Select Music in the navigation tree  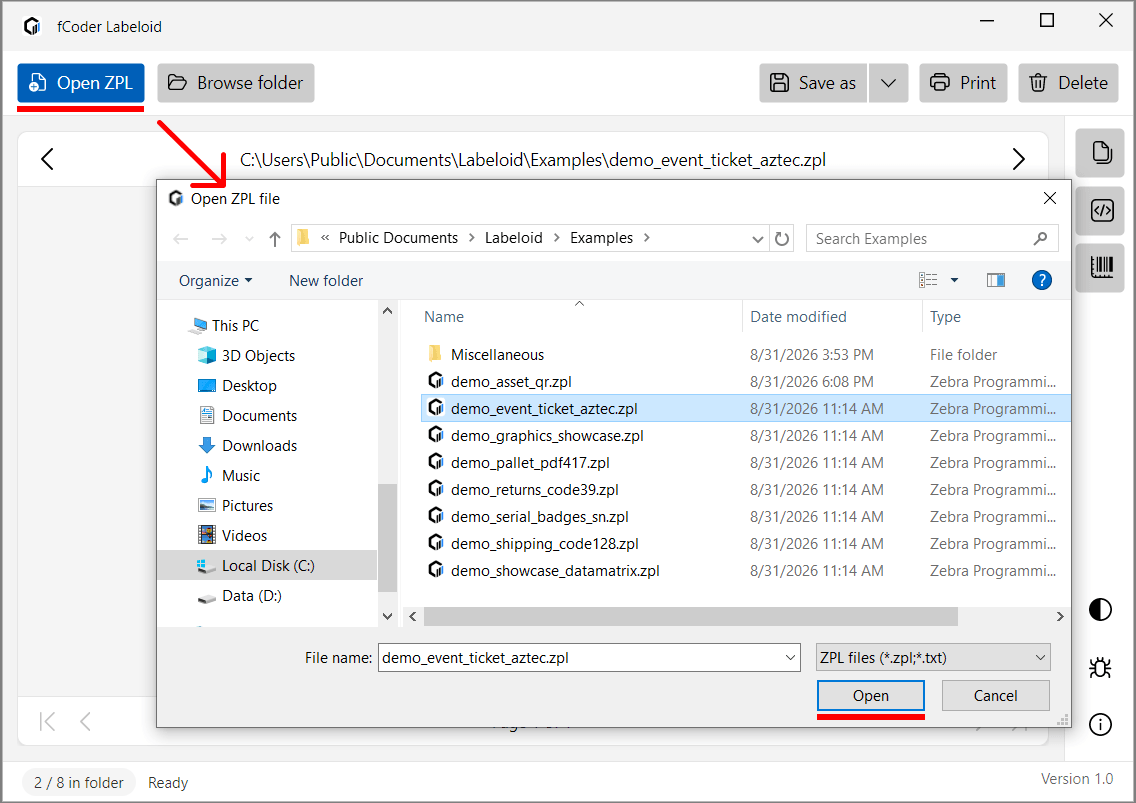click(x=241, y=475)
